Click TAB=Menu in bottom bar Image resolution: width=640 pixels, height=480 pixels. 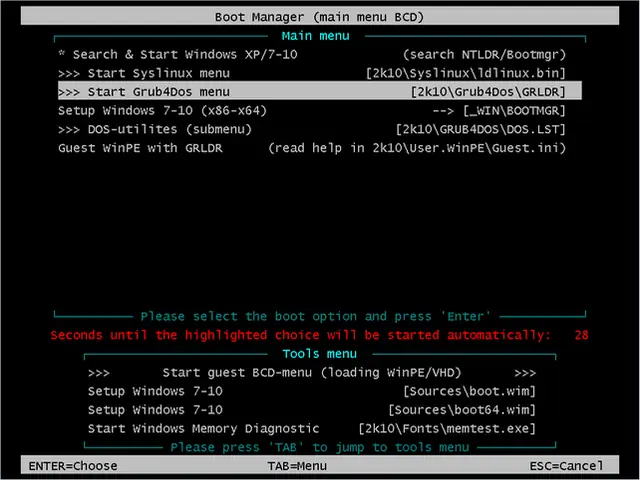[x=297, y=466]
